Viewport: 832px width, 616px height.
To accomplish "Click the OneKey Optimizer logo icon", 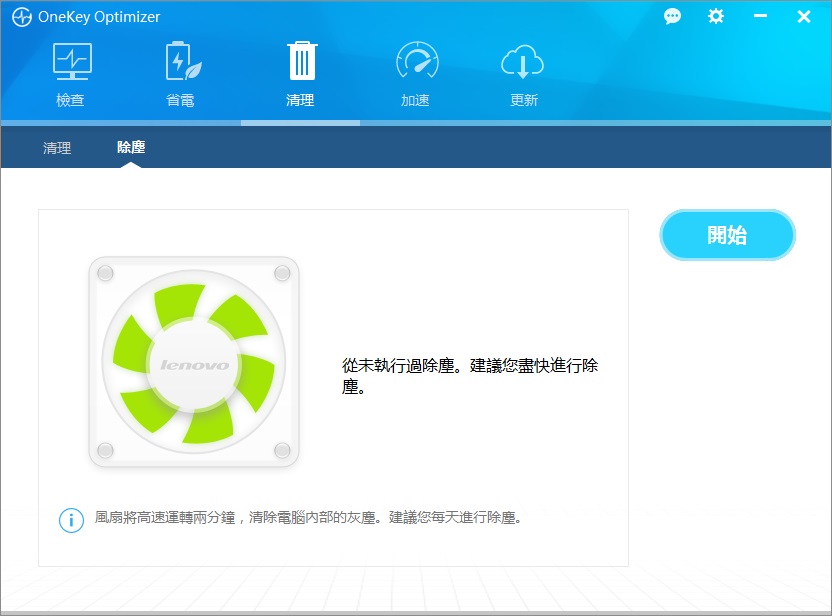I will click(22, 17).
